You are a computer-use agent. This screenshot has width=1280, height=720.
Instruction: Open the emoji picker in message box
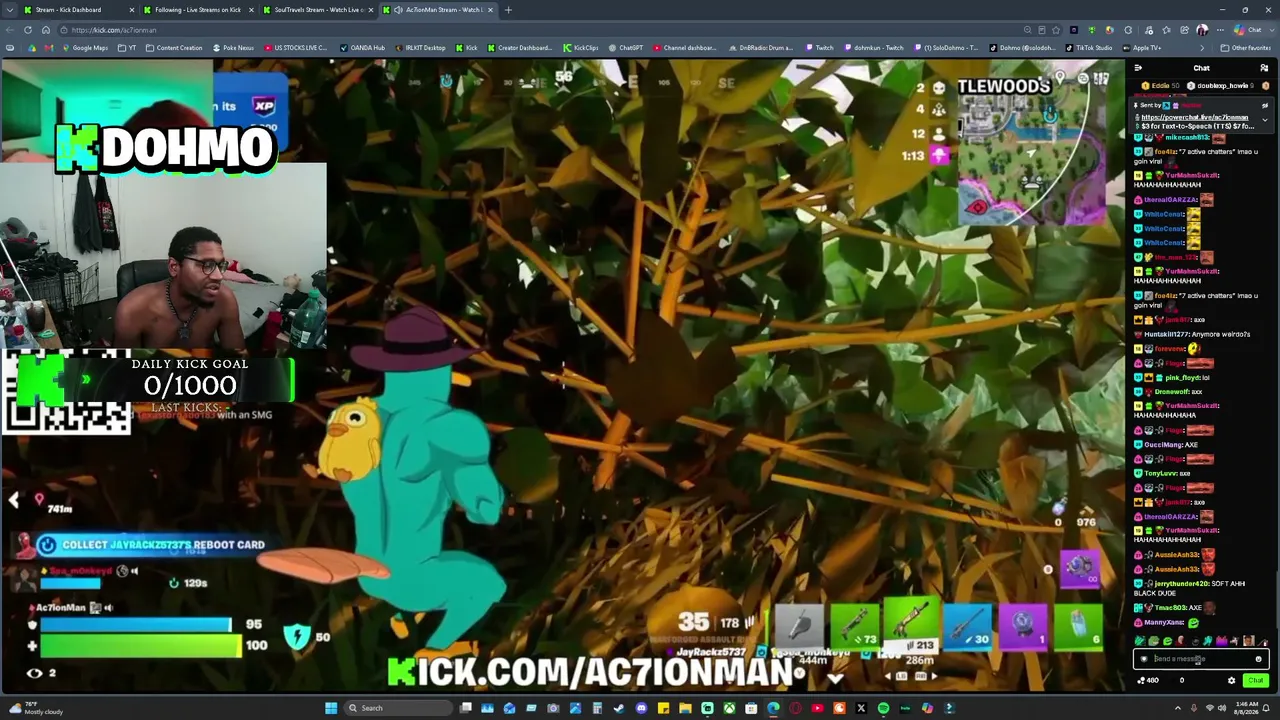1258,659
